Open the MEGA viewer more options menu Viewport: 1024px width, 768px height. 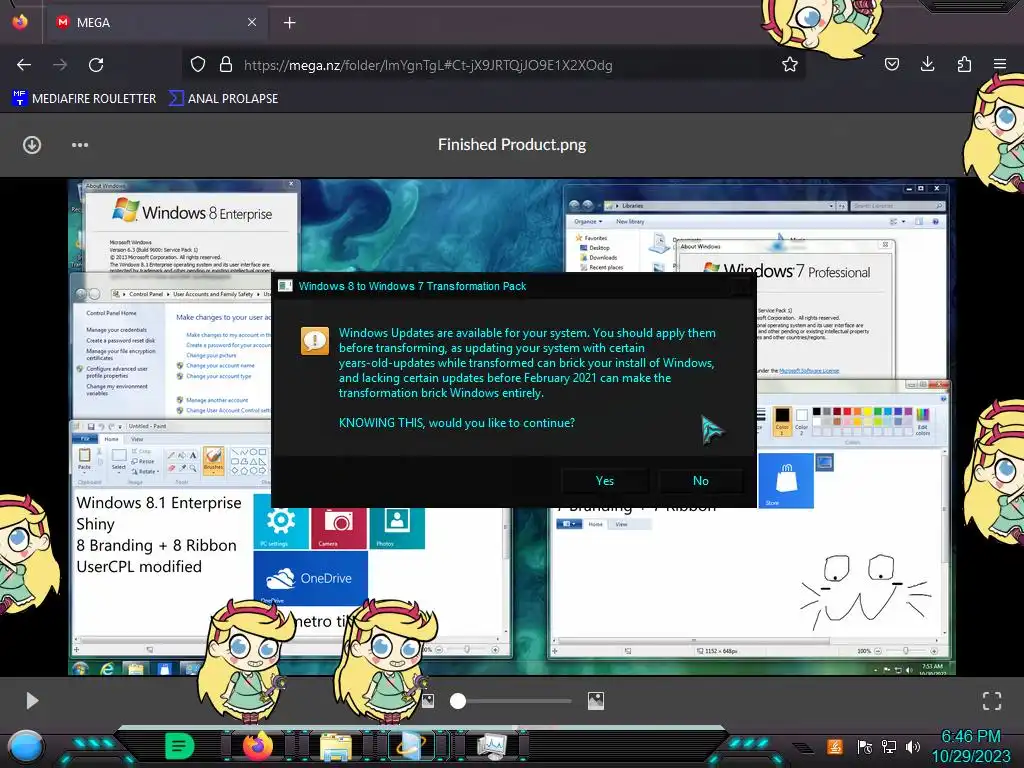pos(80,145)
